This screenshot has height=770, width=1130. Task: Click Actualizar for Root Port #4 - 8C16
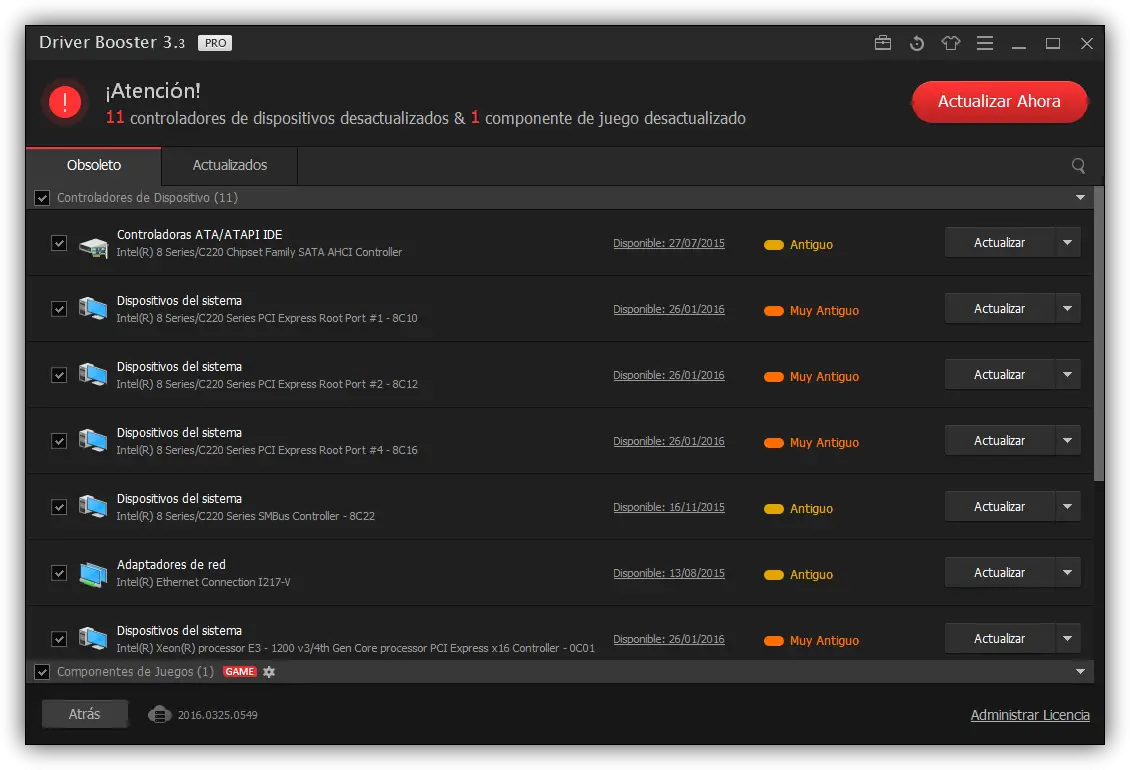(x=1000, y=441)
